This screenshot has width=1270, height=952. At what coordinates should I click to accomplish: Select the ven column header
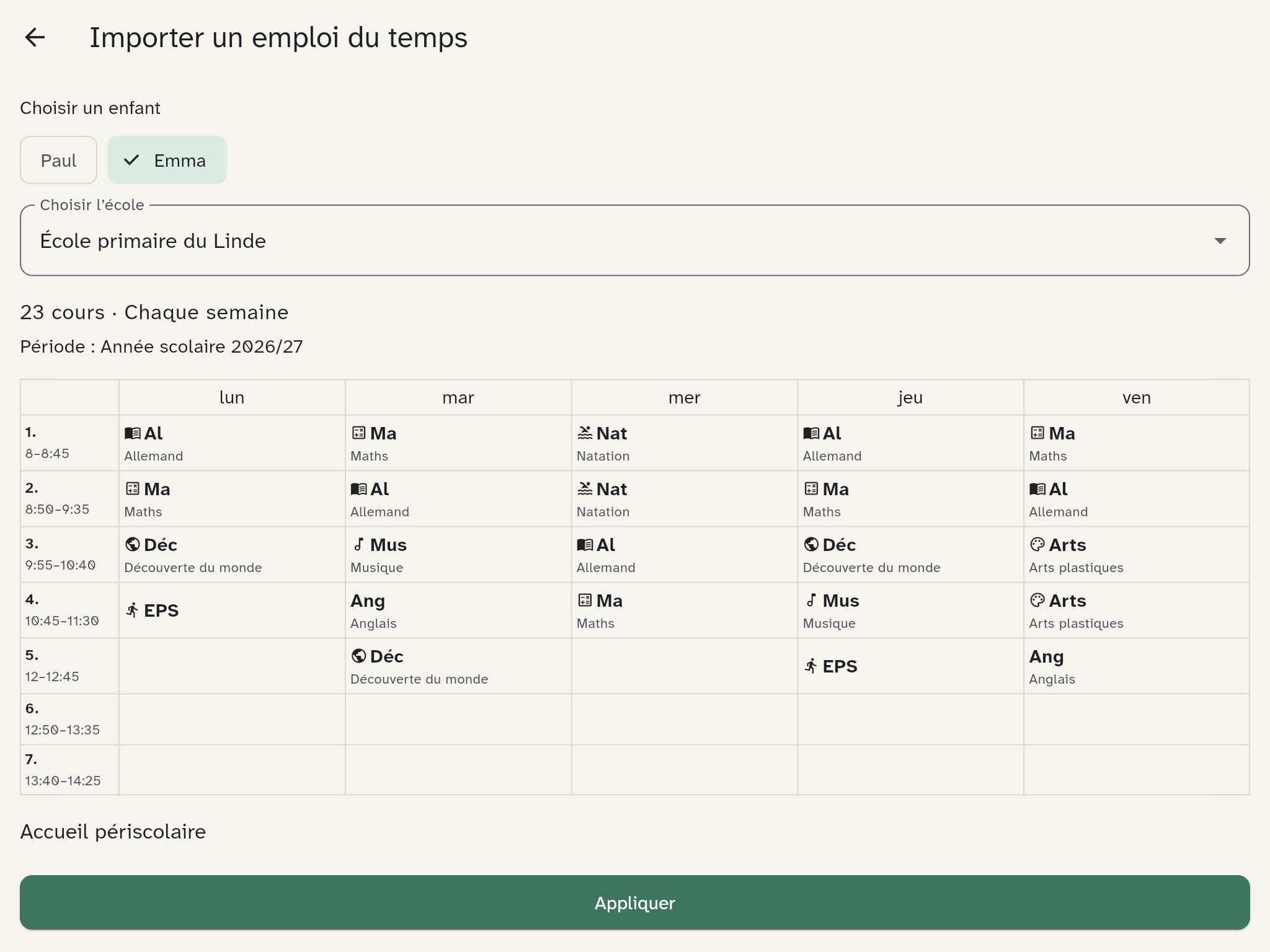coord(1137,397)
